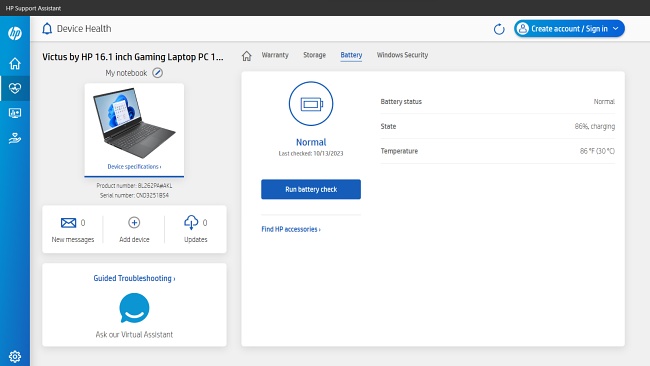The image size is (650, 366).
Task: Click the Normal value in Battery status row
Action: click(x=604, y=102)
